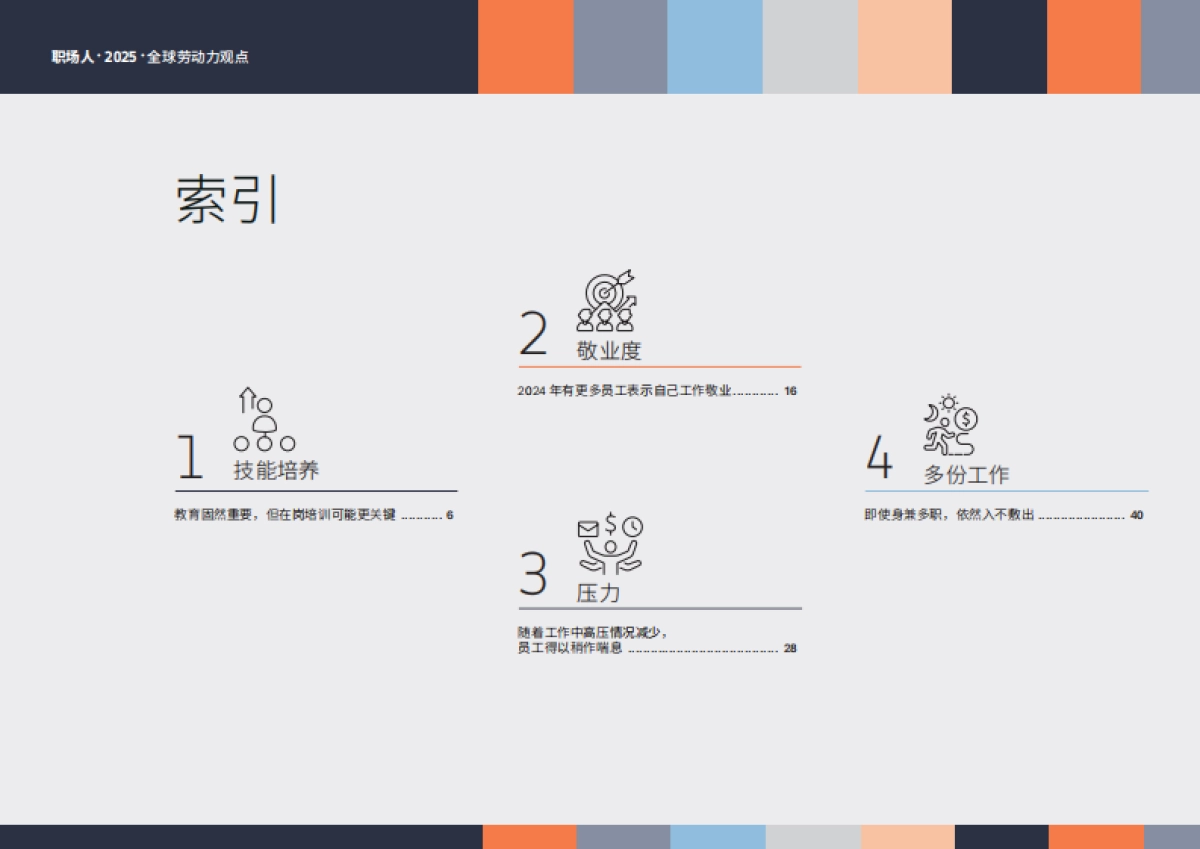1200x849 pixels.
Task: Click the arrow above the person in 技能培养 icon
Action: click(x=246, y=398)
